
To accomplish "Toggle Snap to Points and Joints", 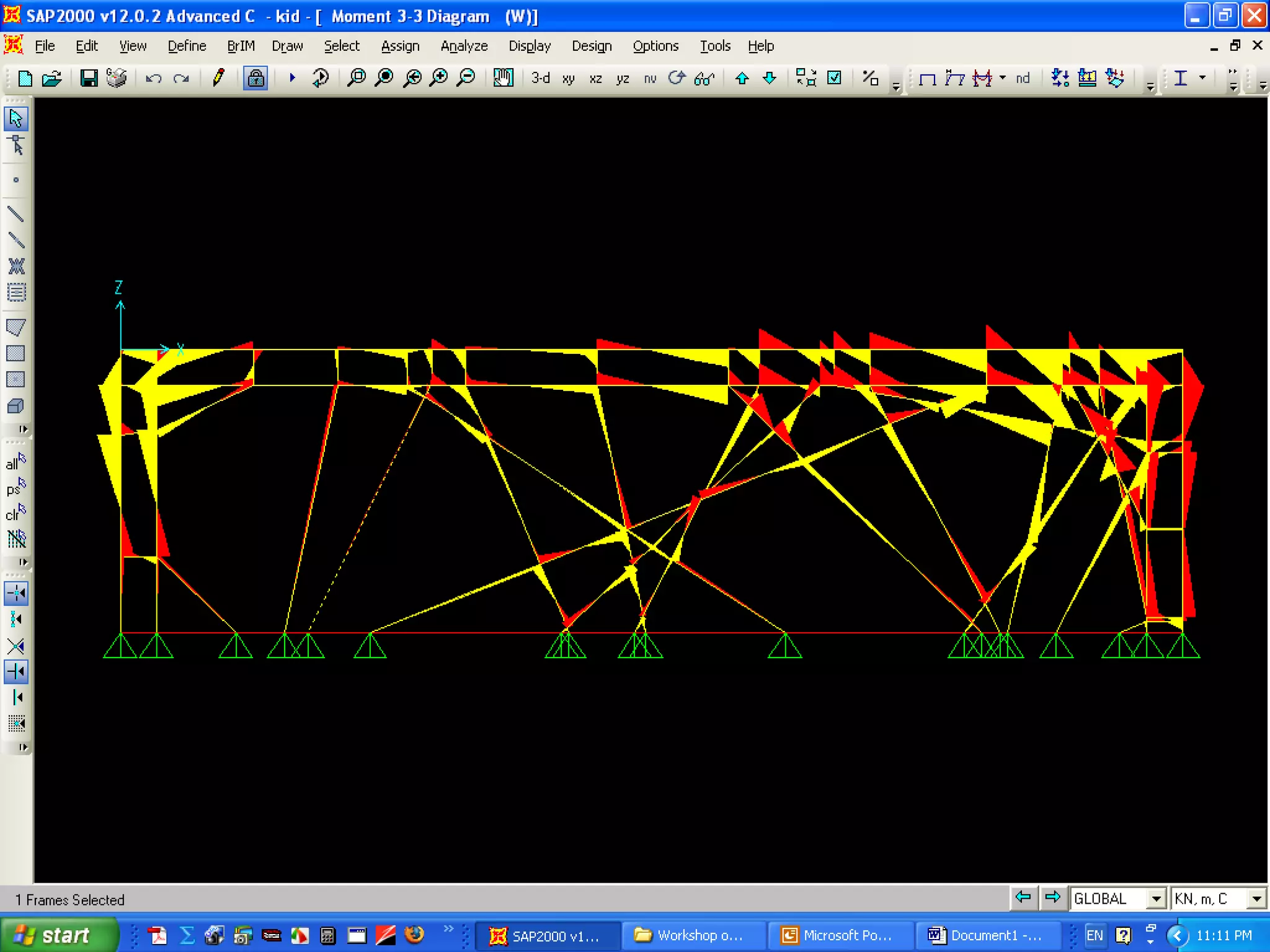I will click(x=16, y=594).
